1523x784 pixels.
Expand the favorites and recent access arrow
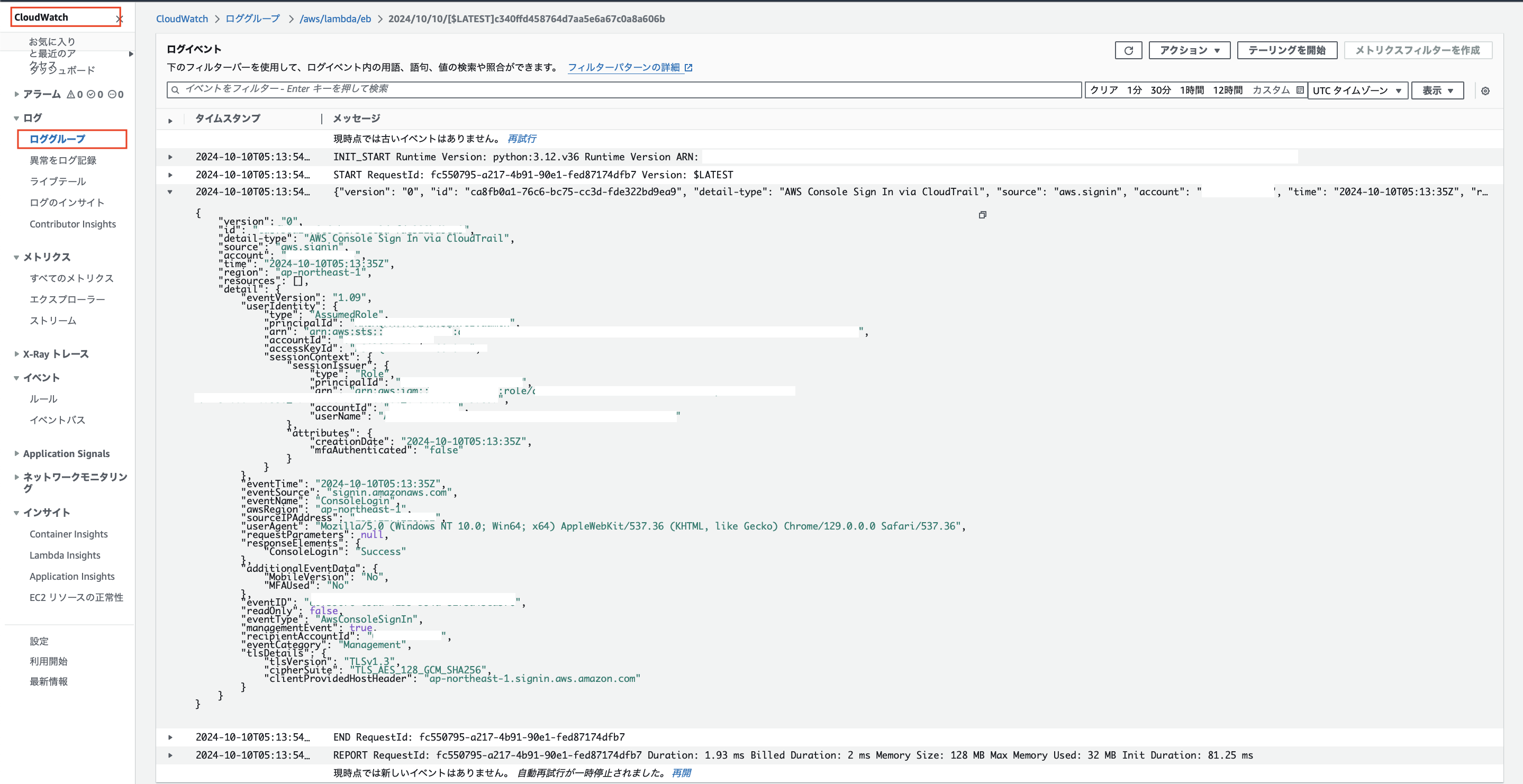pos(131,54)
